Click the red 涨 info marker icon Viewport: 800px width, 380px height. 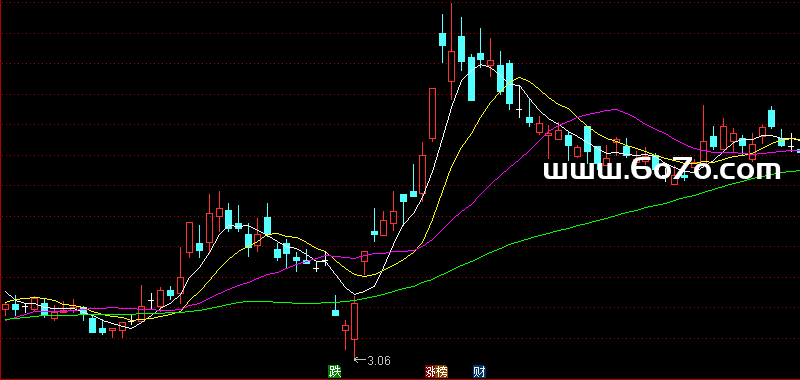[x=431, y=372]
